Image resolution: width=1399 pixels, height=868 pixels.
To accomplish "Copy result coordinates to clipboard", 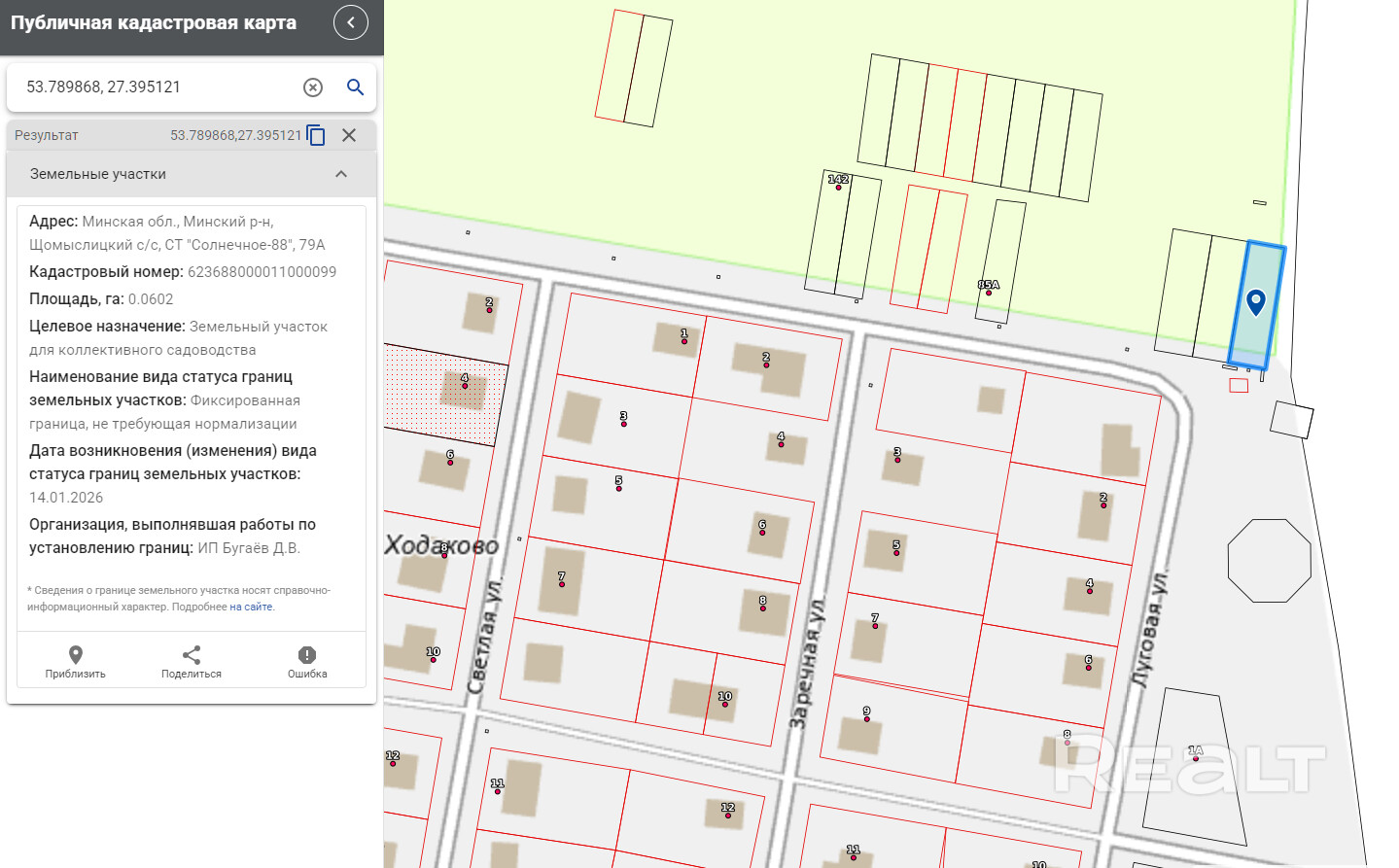I will pyautogui.click(x=316, y=135).
